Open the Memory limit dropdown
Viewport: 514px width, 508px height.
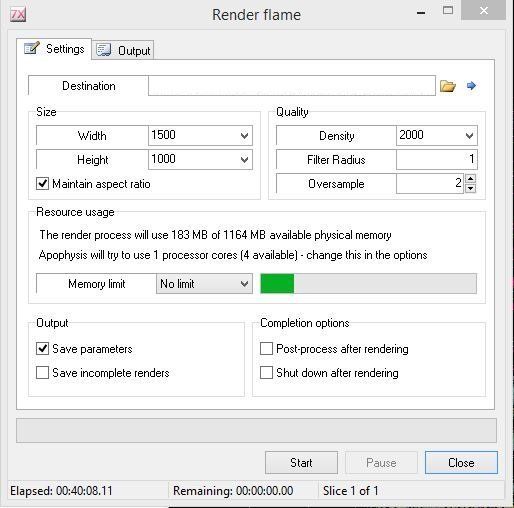coord(204,284)
